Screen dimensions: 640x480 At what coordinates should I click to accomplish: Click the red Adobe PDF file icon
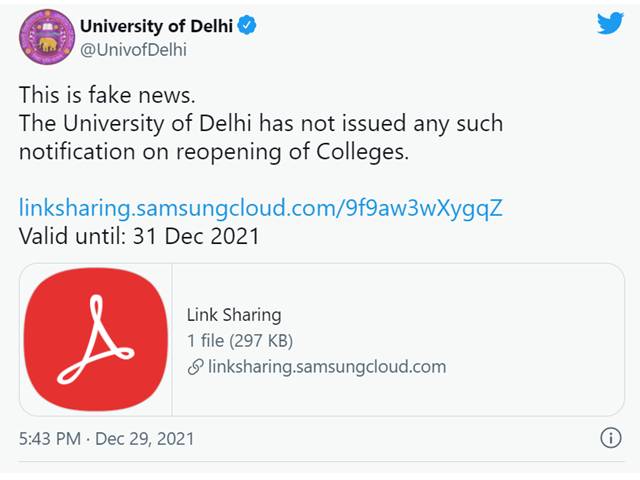click(96, 340)
